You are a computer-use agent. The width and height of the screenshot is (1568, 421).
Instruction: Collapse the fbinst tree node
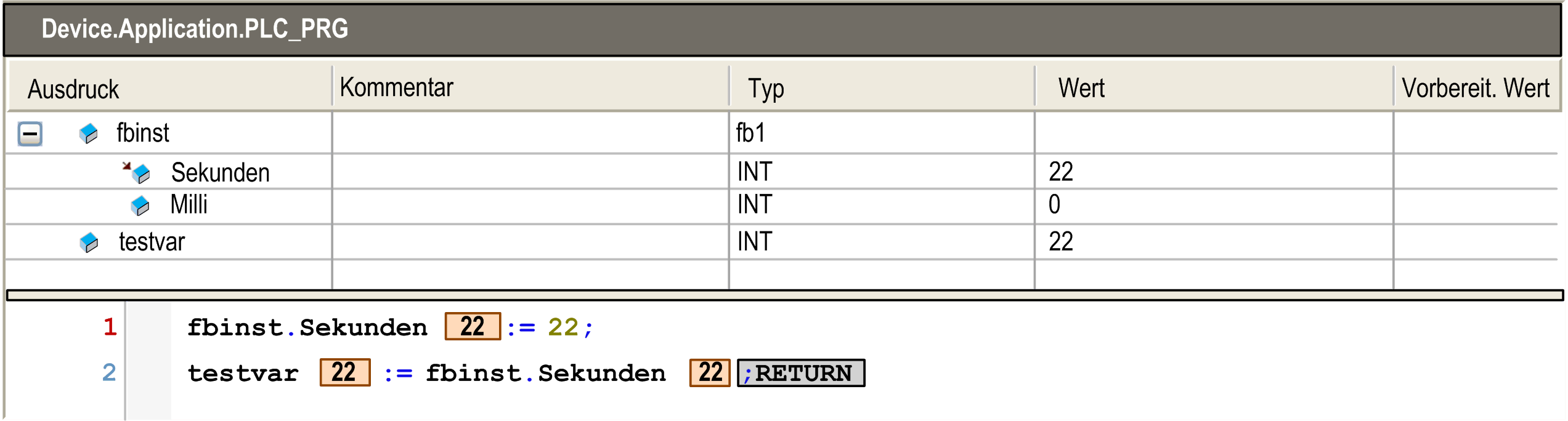coord(30,134)
